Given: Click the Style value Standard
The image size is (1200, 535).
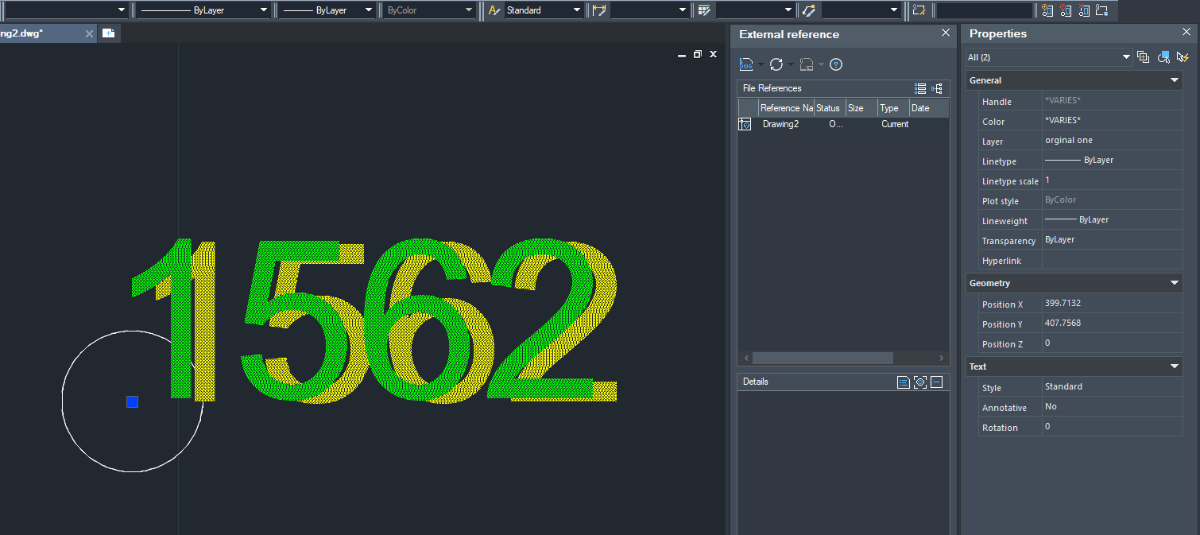Looking at the screenshot, I should (1112, 386).
